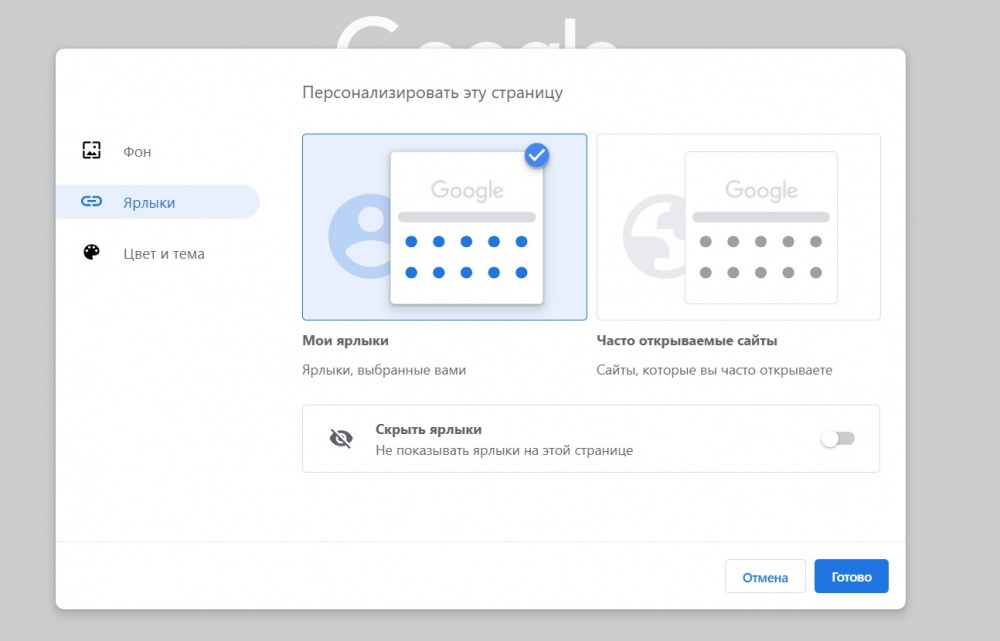The width and height of the screenshot is (1000, 641).
Task: Click the Скрыть ярлыки option title
Action: tap(428, 429)
